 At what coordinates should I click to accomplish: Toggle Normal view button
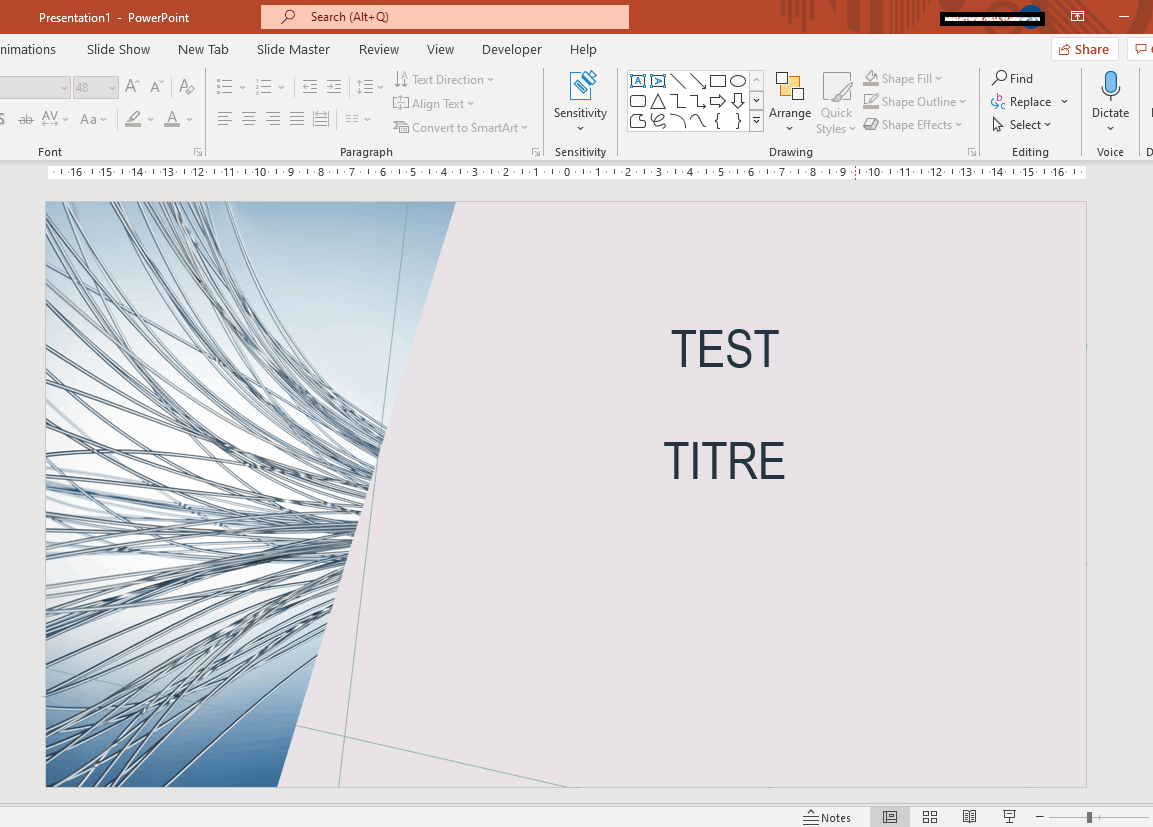(x=890, y=817)
